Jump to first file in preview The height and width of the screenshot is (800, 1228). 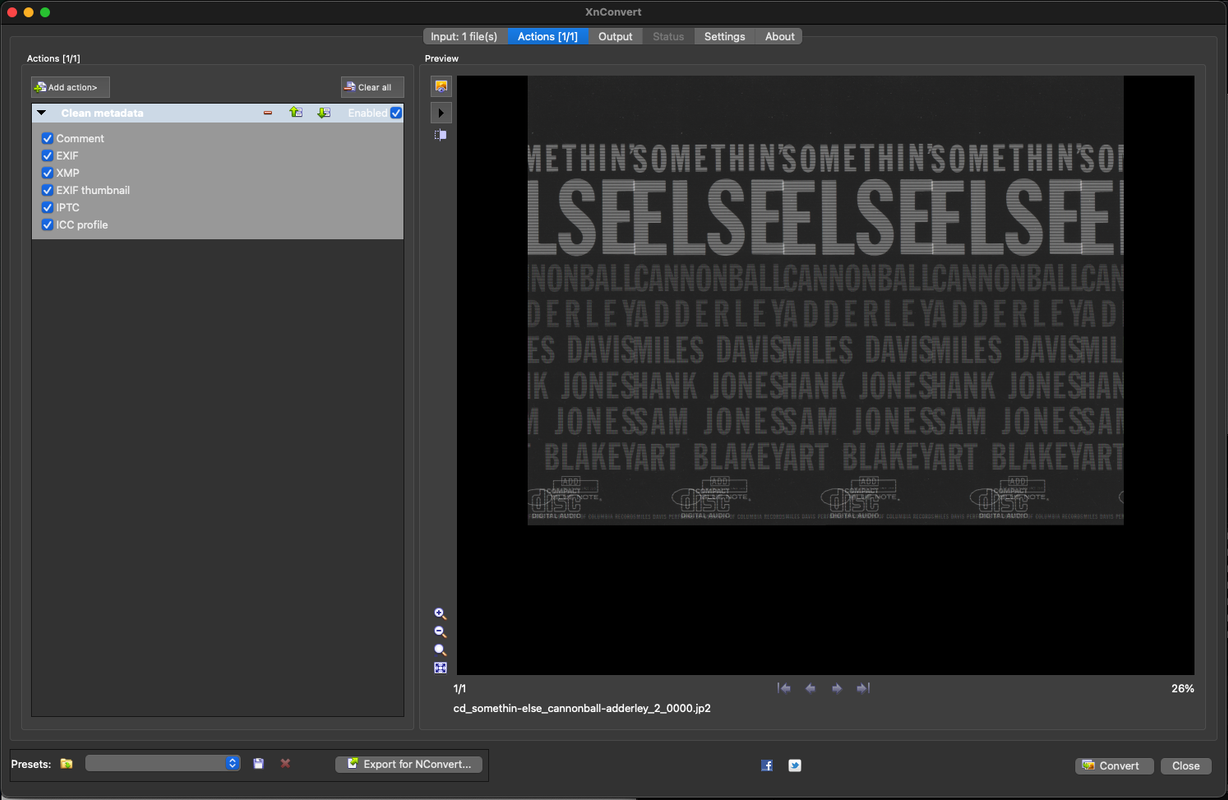pos(785,688)
